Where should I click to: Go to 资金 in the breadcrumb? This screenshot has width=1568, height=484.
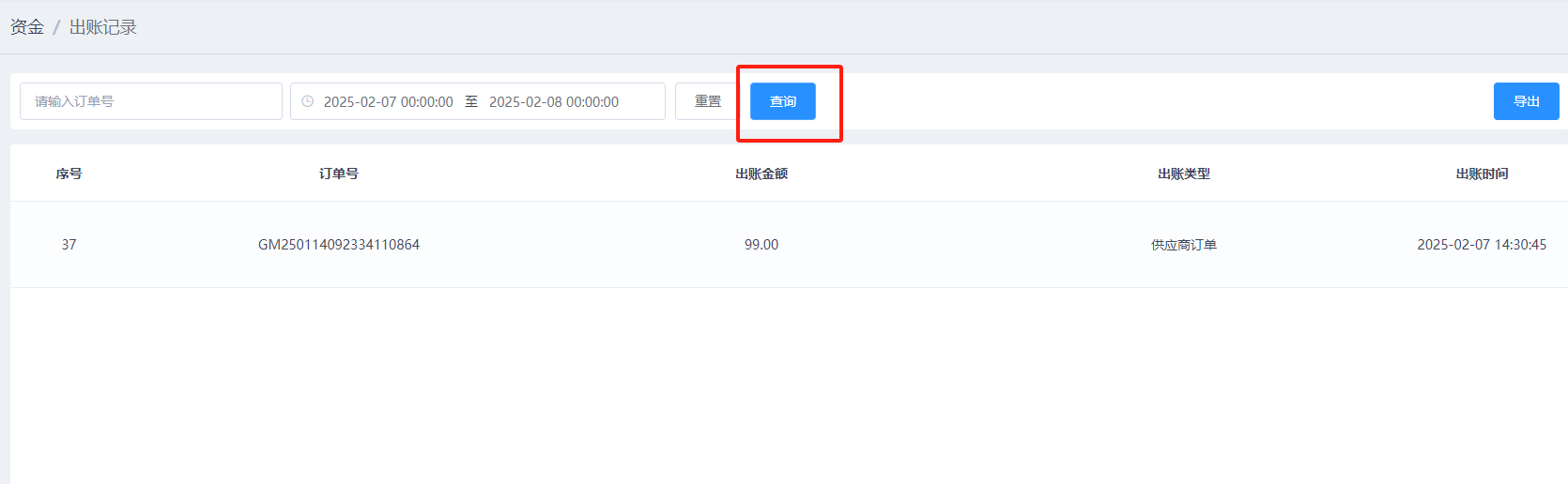point(27,27)
